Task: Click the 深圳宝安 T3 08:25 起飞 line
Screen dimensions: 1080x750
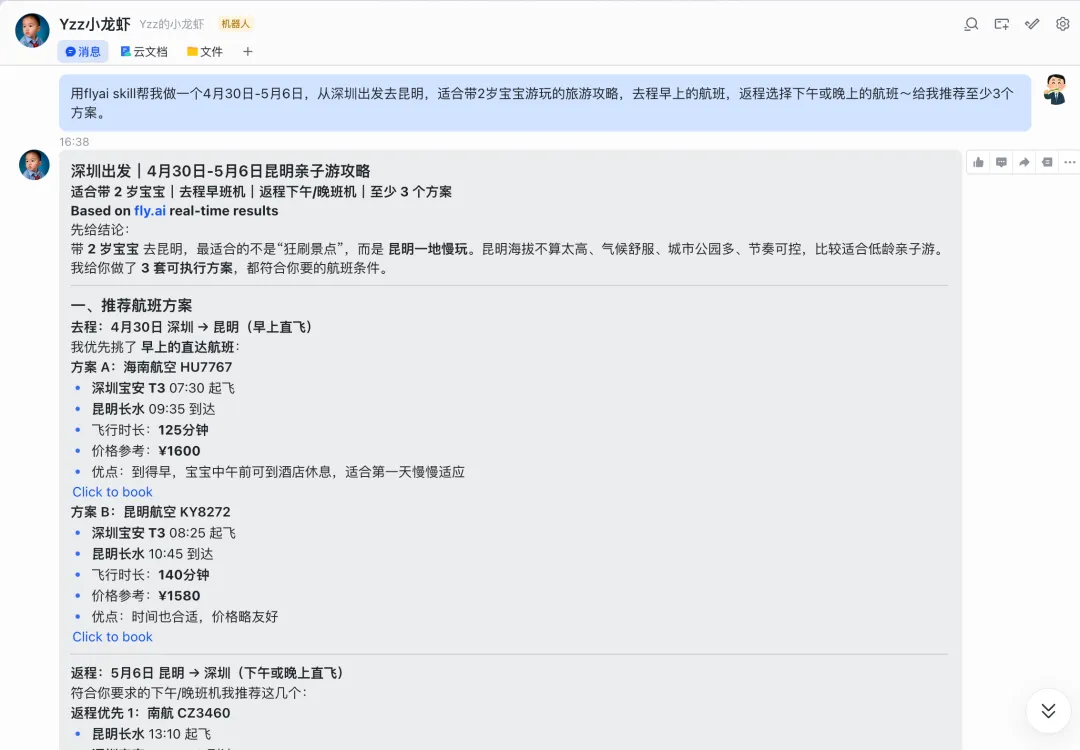Action: (x=164, y=532)
